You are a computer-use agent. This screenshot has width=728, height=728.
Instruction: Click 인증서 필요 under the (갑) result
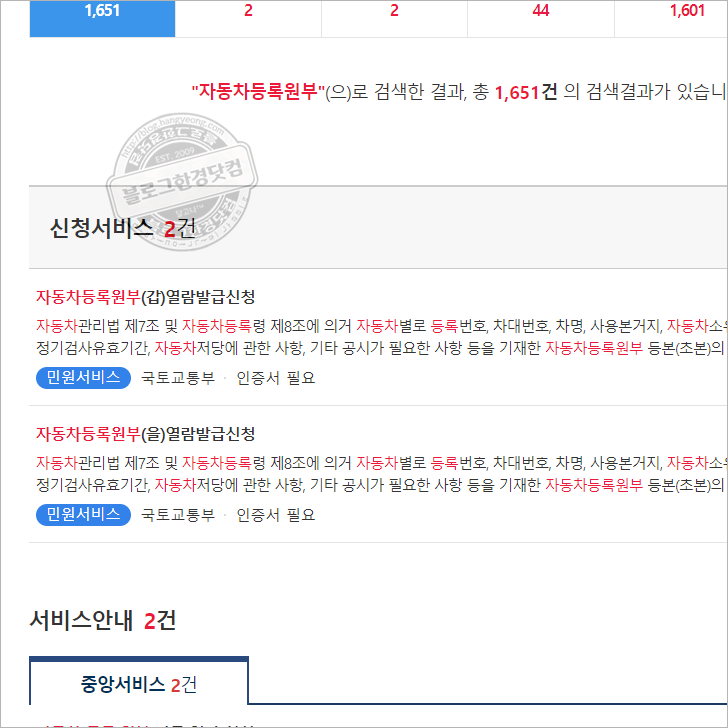click(276, 378)
